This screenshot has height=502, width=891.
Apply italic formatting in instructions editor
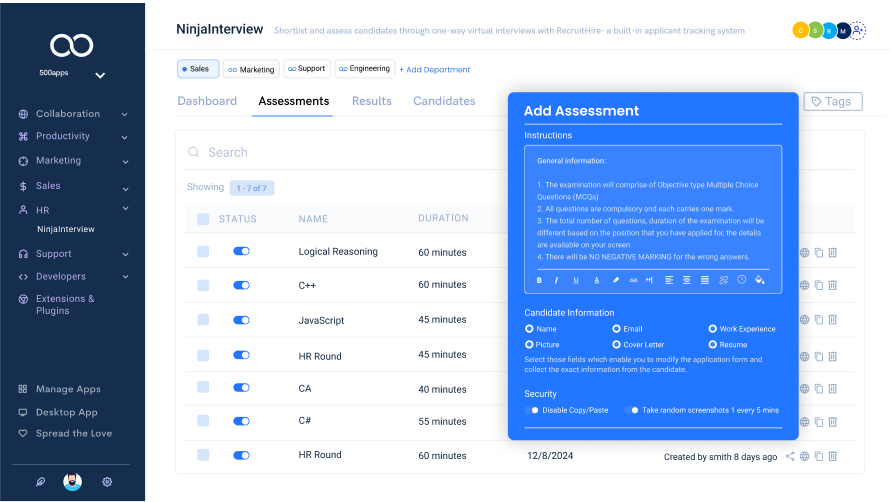556,280
